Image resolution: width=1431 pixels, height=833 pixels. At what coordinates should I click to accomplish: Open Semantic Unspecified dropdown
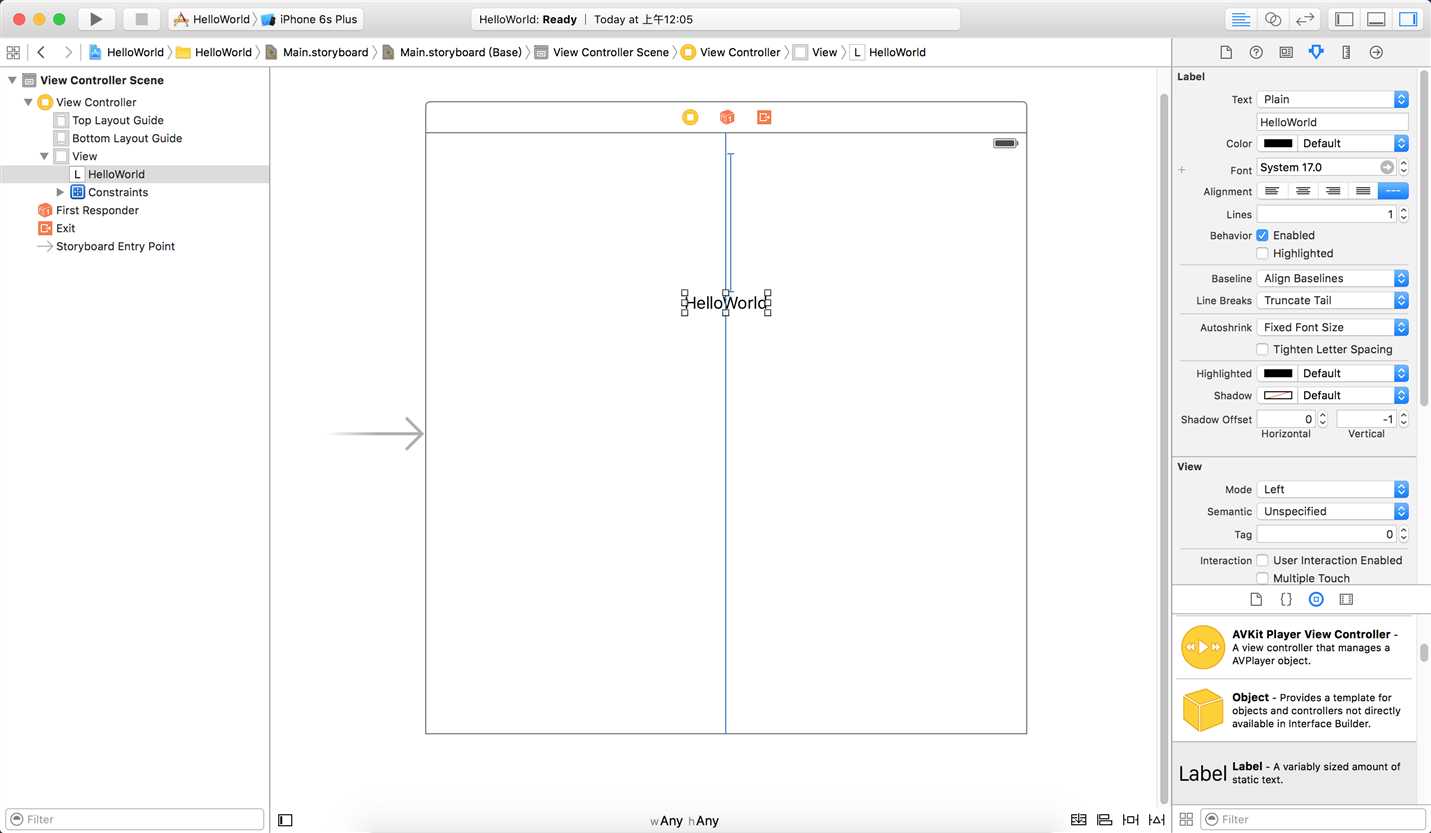(1332, 511)
